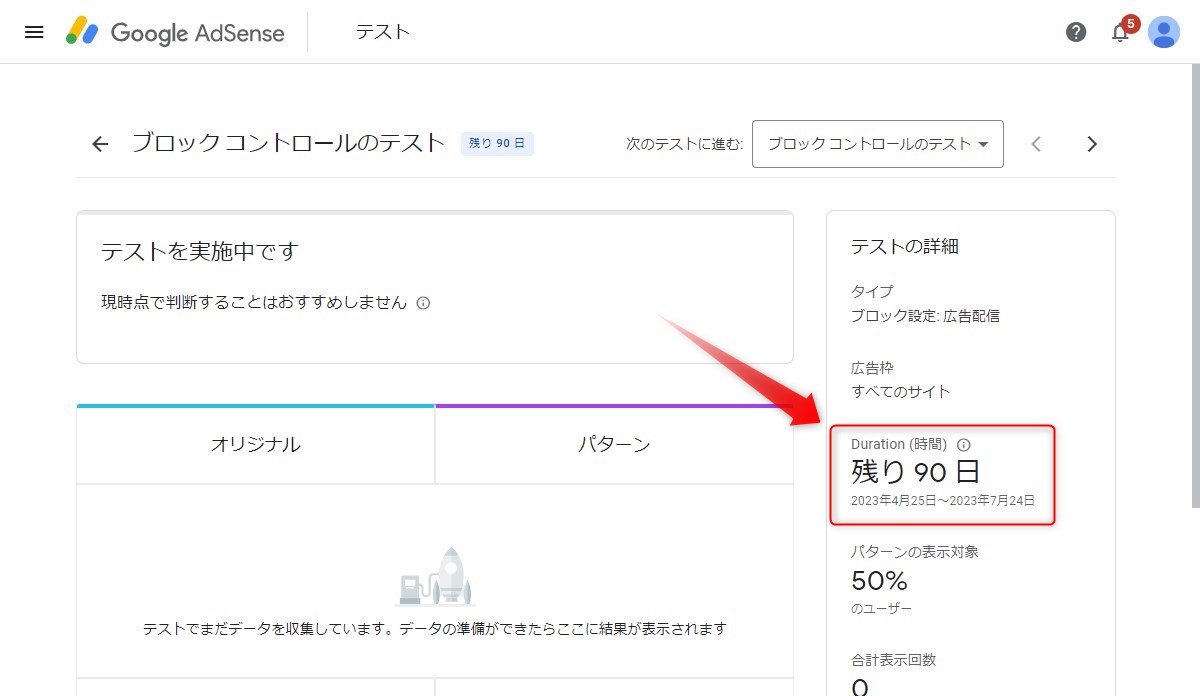Open the user account avatar
The height and width of the screenshot is (696, 1200).
click(1164, 32)
